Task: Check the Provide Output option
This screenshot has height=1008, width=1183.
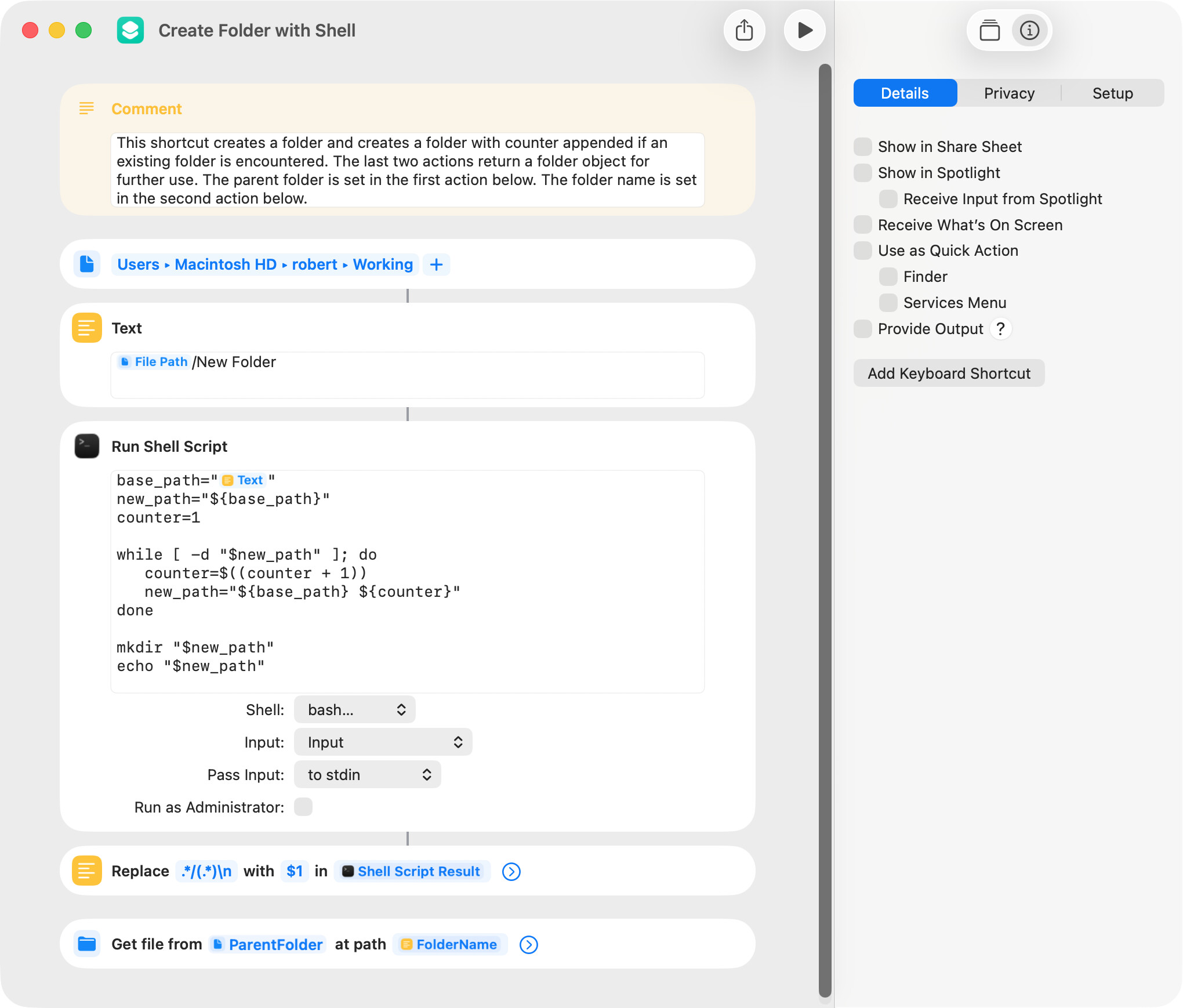Action: 862,329
